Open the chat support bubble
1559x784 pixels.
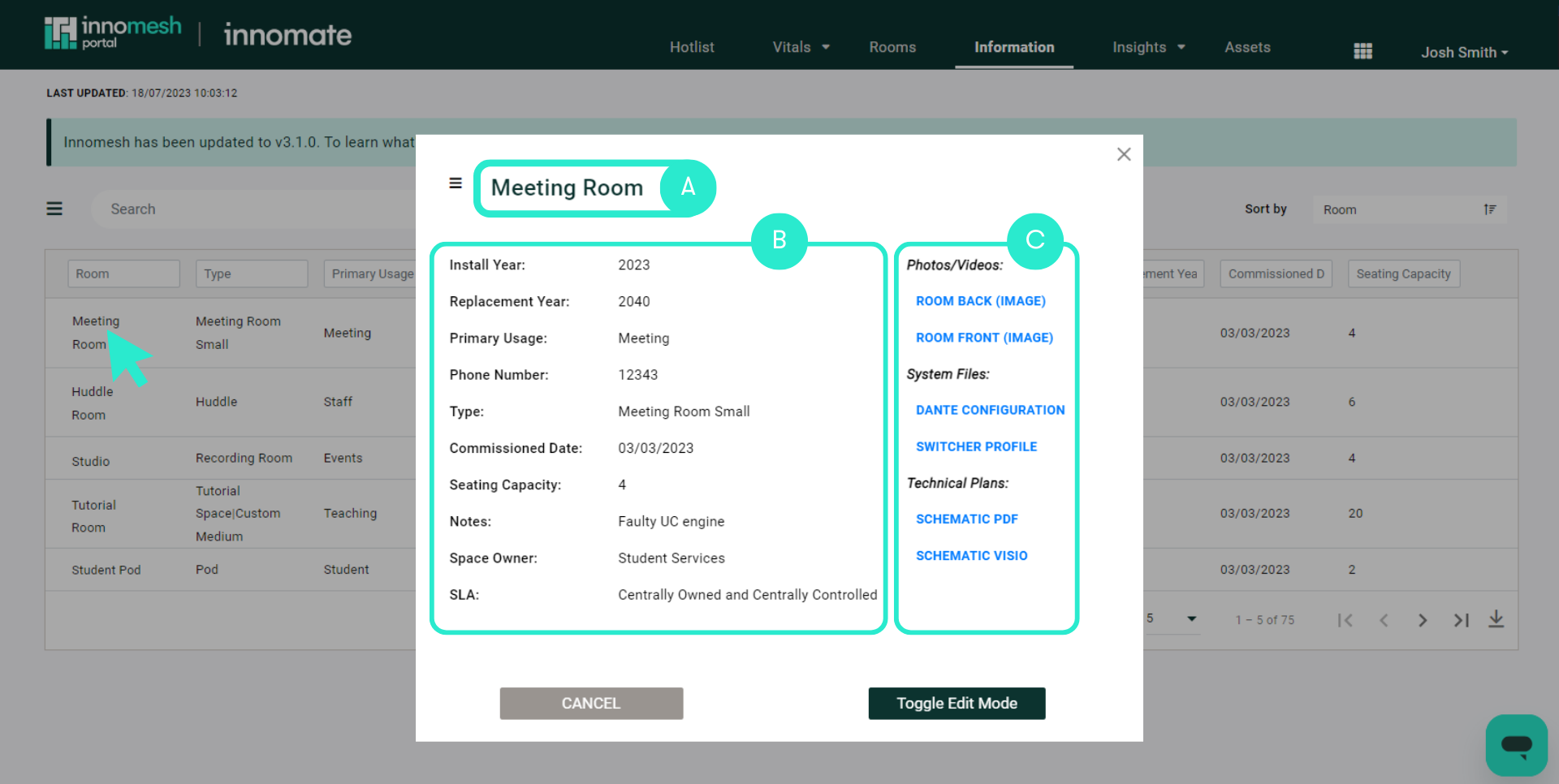(1516, 745)
